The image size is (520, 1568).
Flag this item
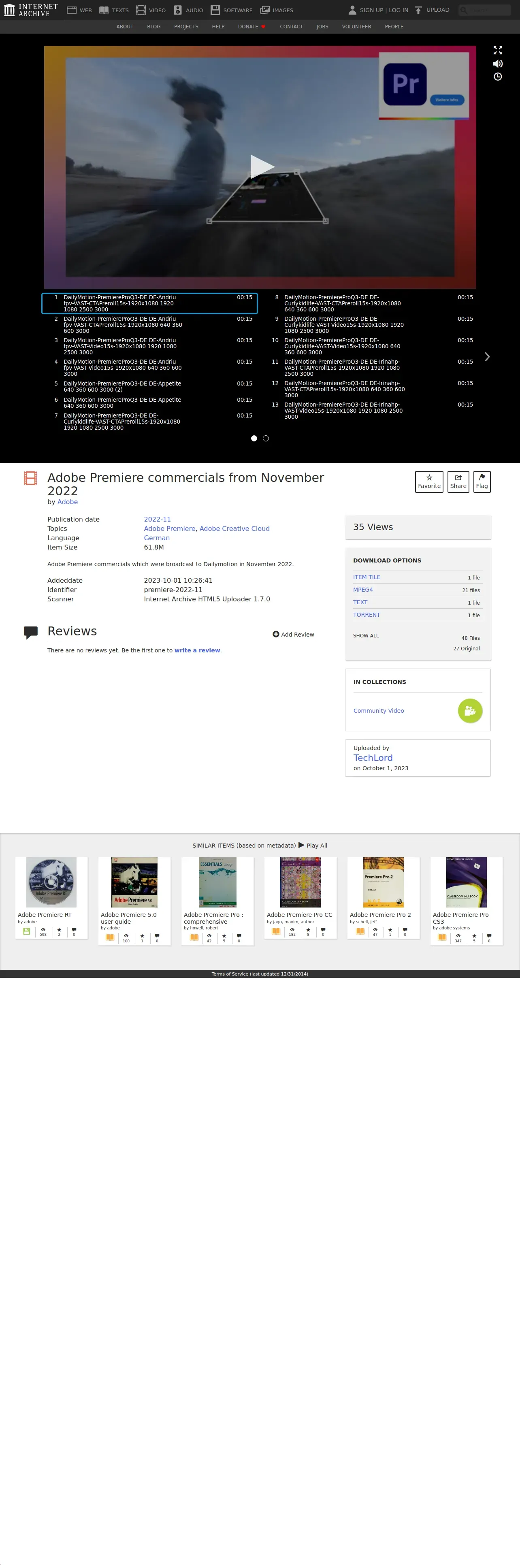coord(482,481)
